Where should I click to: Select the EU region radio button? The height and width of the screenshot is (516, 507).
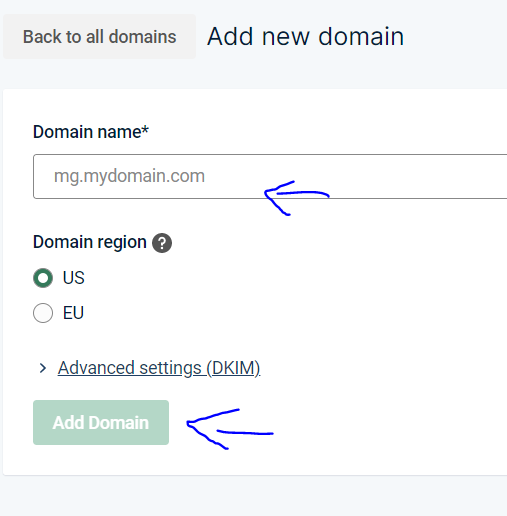[x=43, y=313]
